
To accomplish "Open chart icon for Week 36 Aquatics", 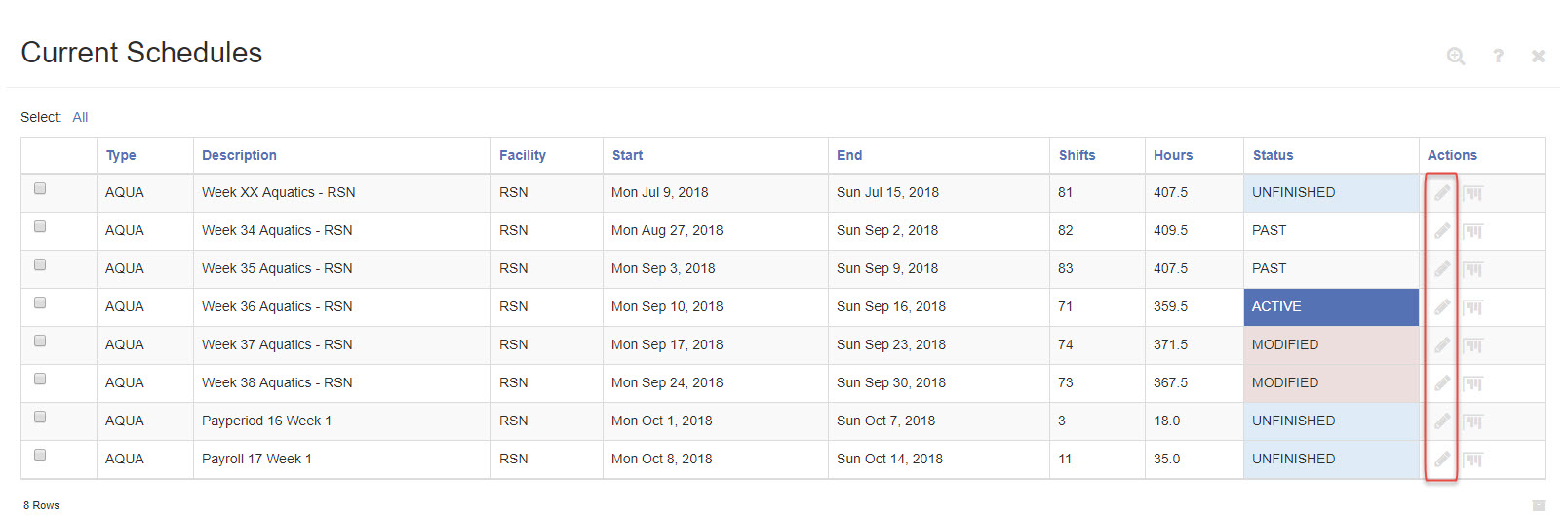I will click(x=1472, y=307).
